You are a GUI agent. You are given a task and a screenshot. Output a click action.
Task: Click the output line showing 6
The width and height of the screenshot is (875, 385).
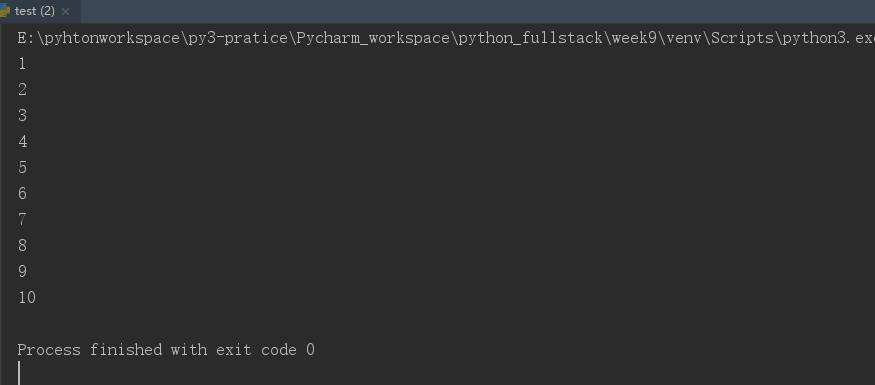tap(22, 194)
